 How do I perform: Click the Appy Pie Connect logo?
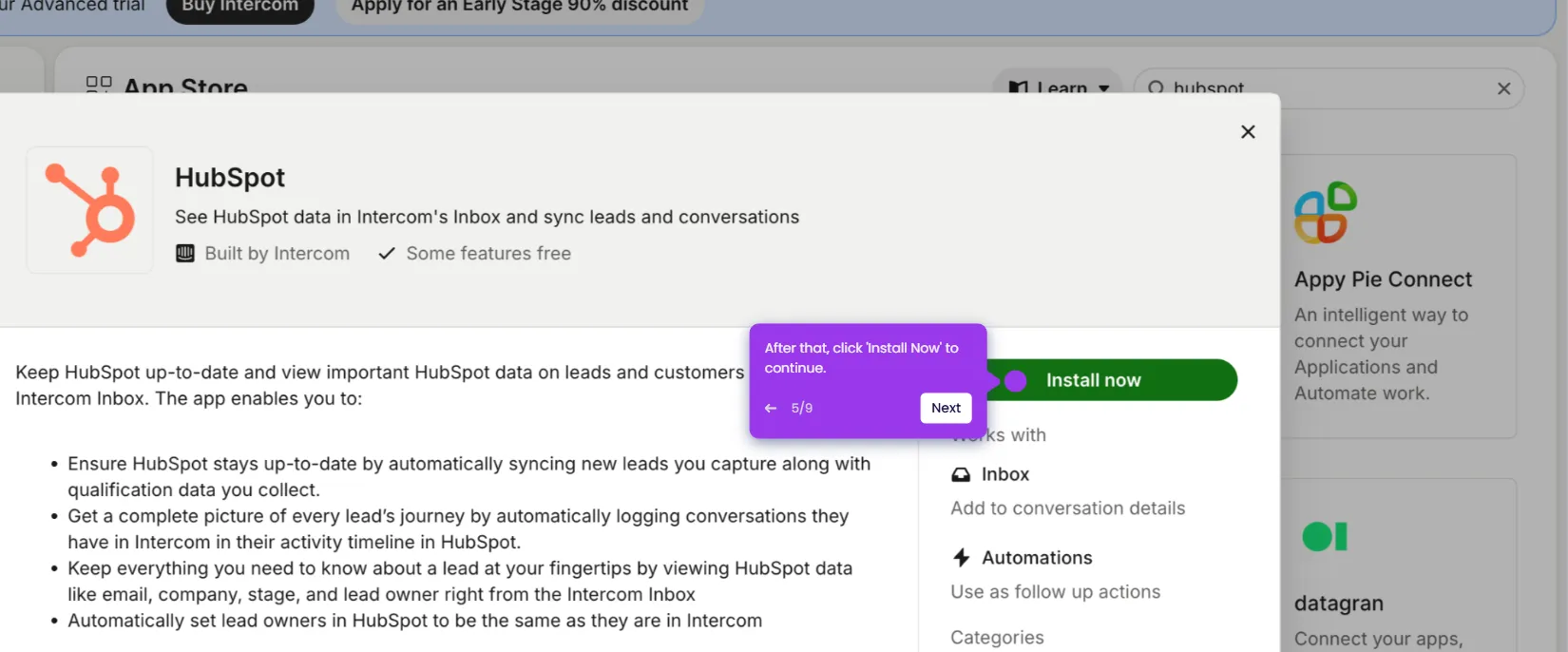[1326, 213]
